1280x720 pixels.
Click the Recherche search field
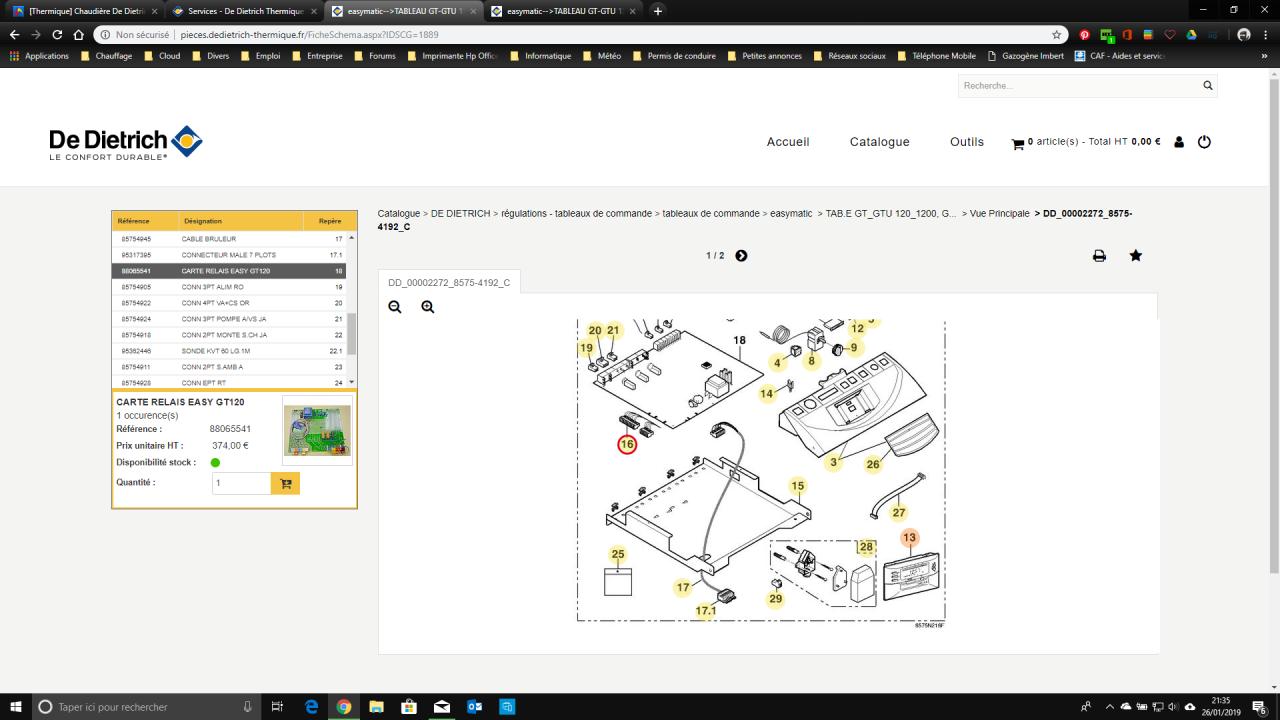pos(1080,86)
